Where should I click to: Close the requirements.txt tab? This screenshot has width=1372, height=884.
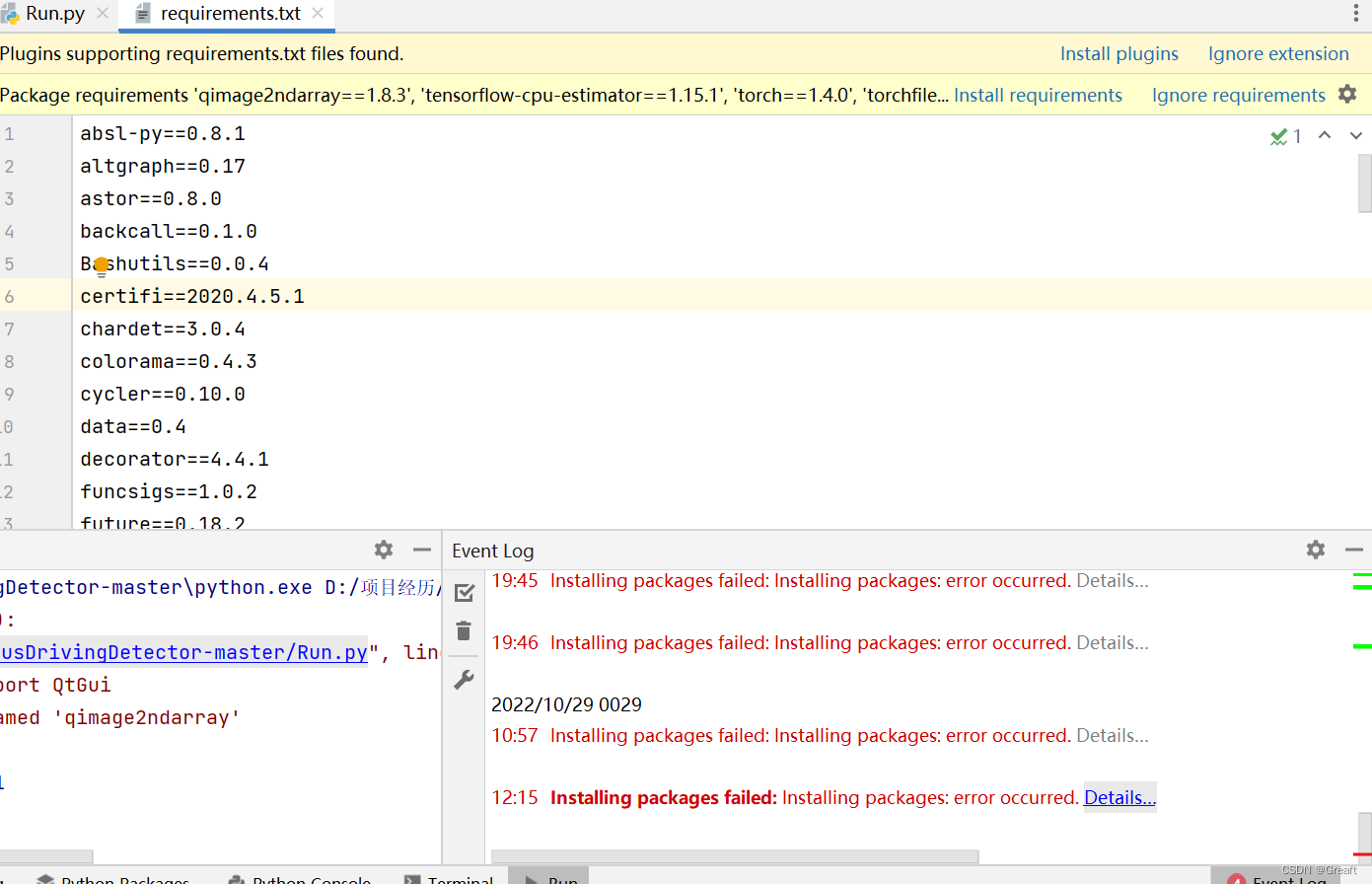(318, 14)
